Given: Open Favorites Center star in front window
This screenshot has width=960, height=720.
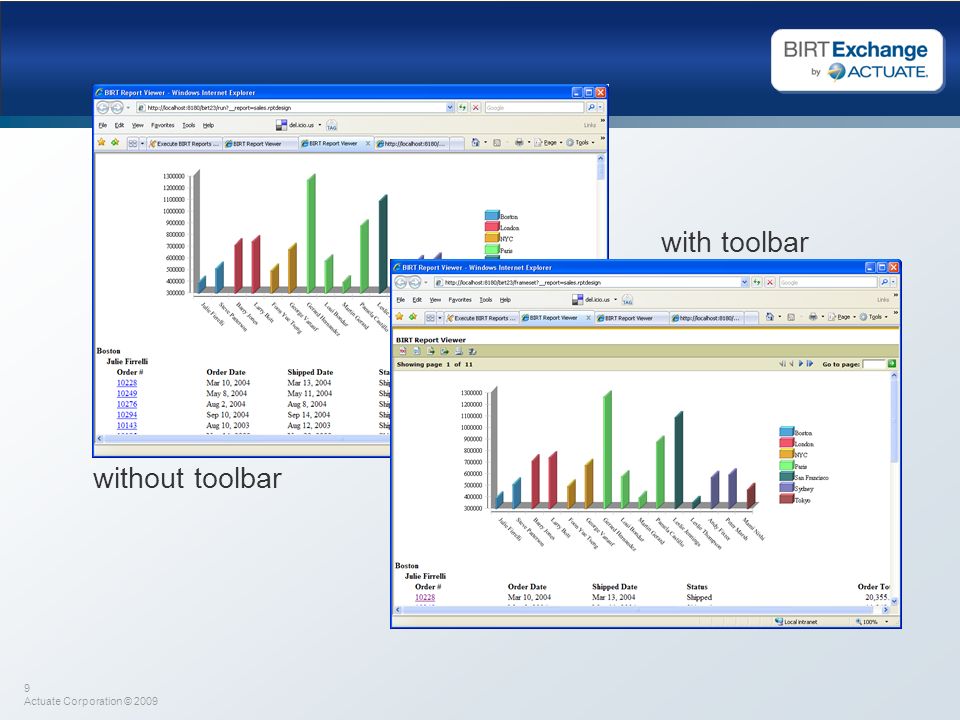Looking at the screenshot, I should pyautogui.click(x=399, y=317).
